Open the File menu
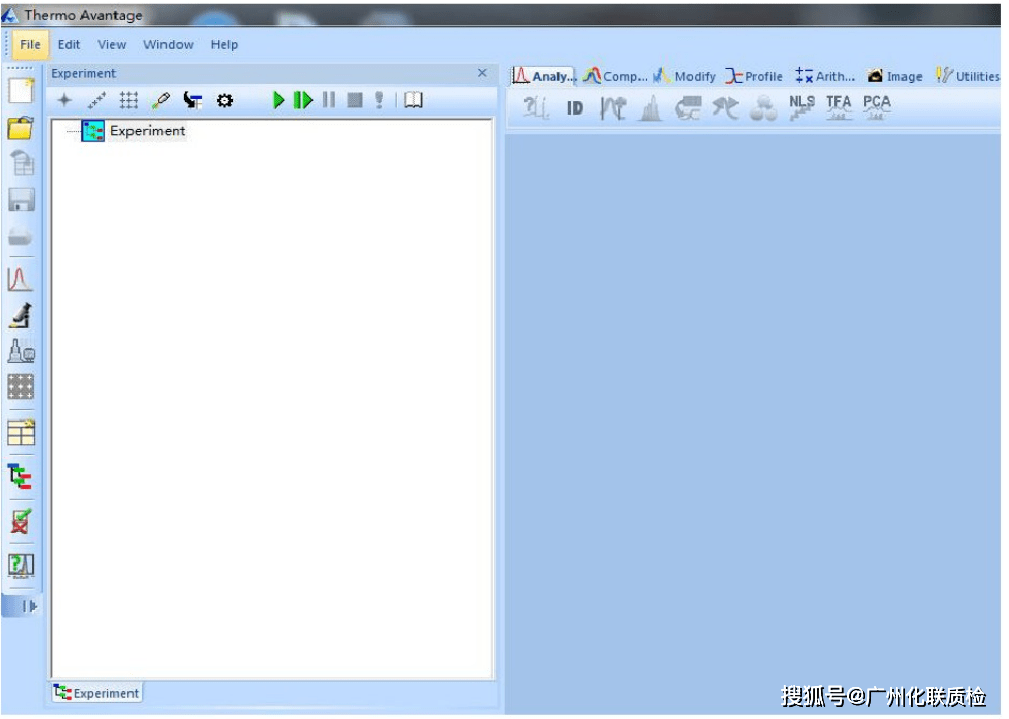1009x719 pixels. [x=30, y=44]
